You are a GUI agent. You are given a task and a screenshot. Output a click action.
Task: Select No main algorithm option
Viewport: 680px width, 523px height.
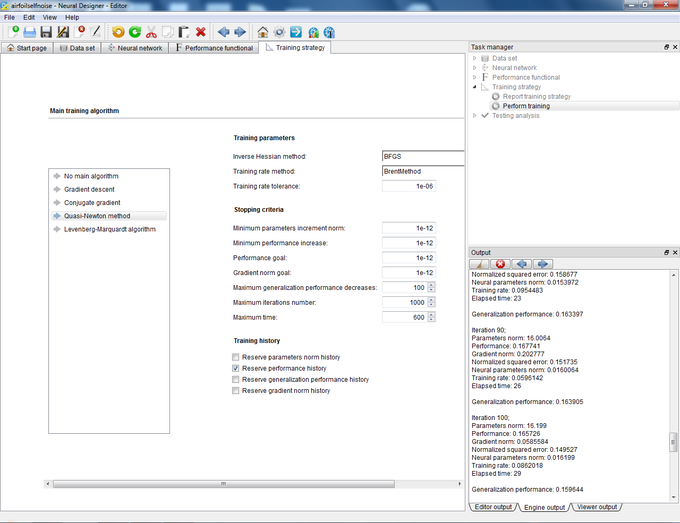108,176
